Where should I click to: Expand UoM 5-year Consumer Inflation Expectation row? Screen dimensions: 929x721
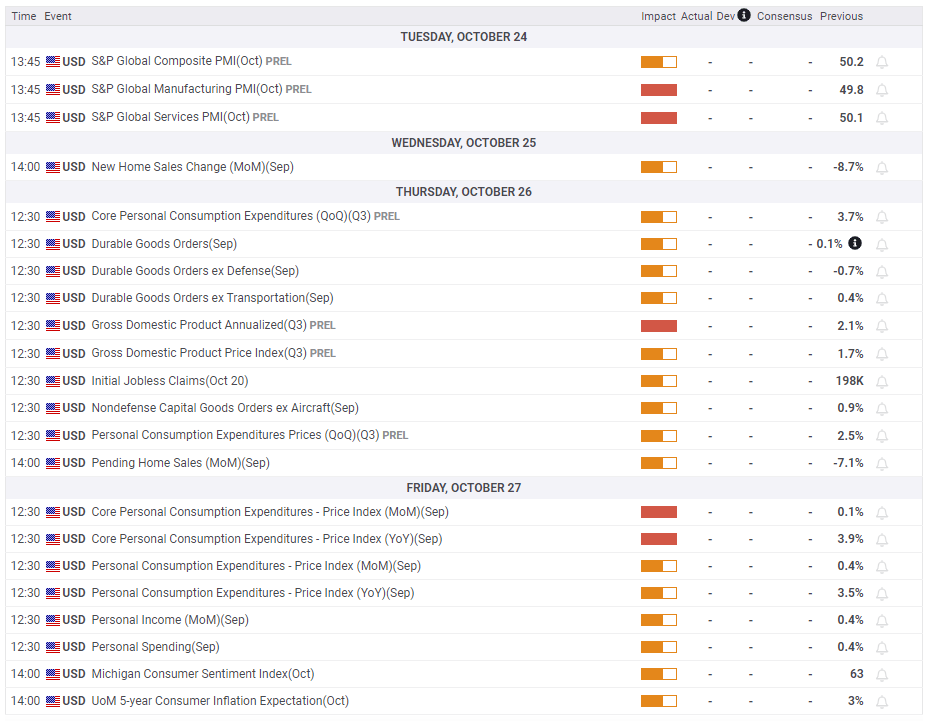[x=220, y=701]
